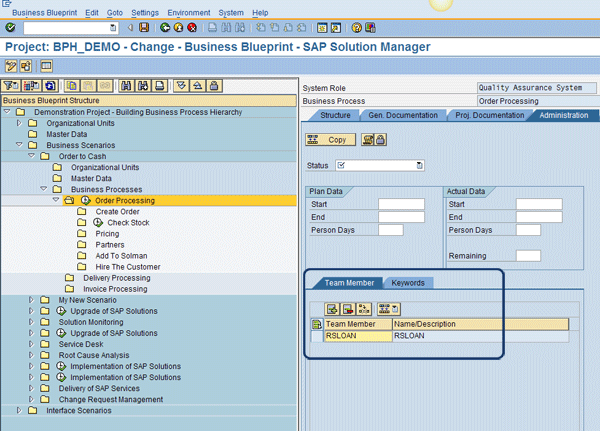
Task: Click the telephone icon beside Copy
Action: 368,140
